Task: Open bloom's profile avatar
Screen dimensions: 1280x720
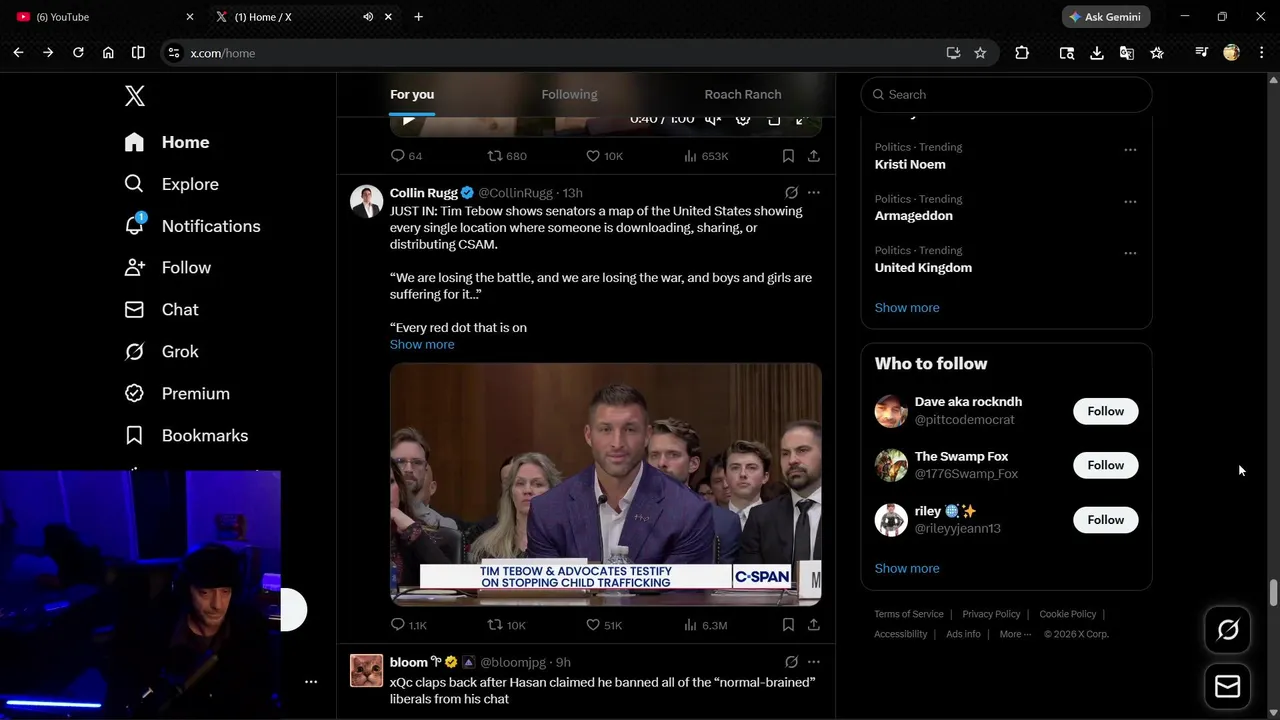Action: [366, 671]
